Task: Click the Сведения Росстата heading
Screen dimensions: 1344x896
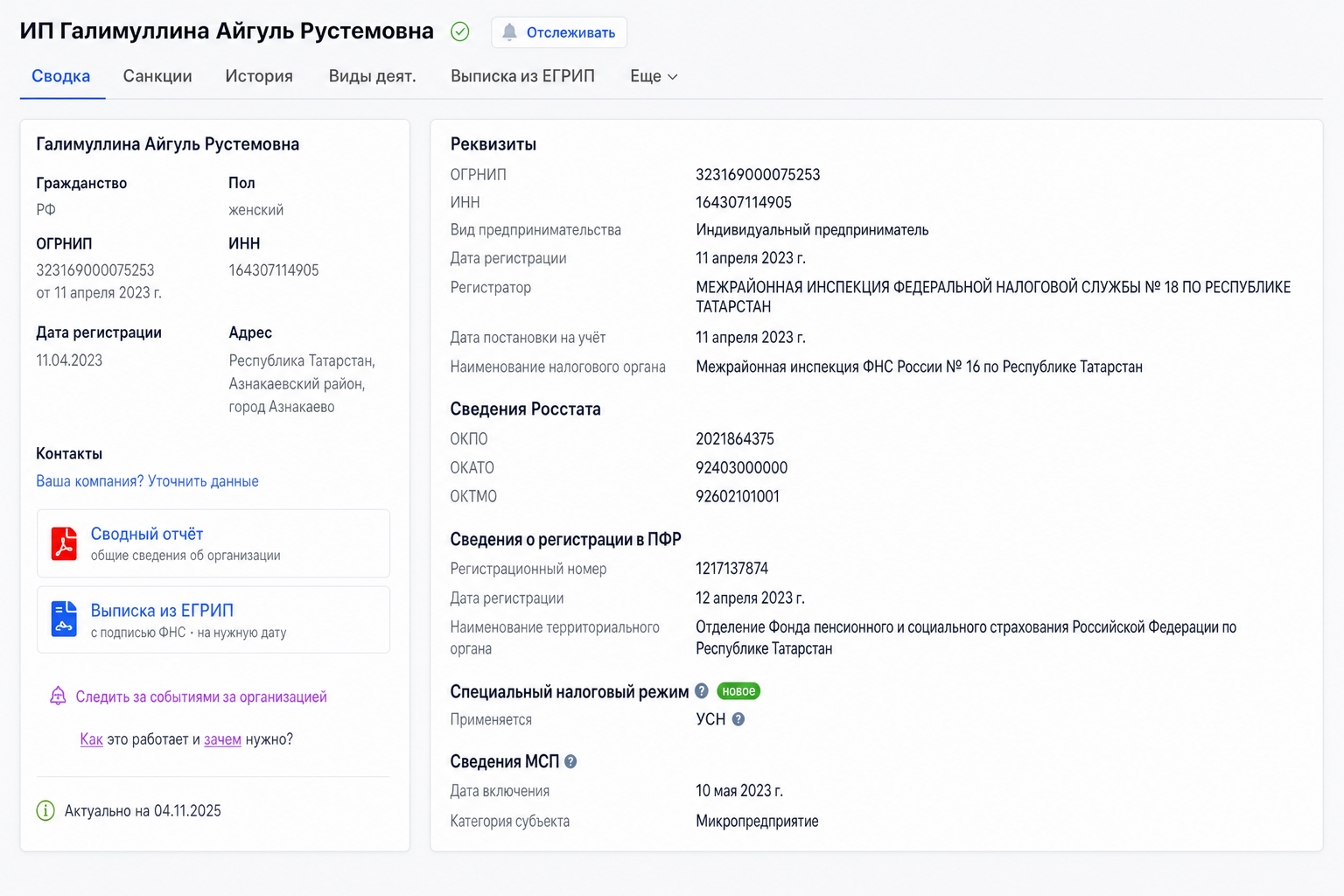Action: (x=525, y=409)
